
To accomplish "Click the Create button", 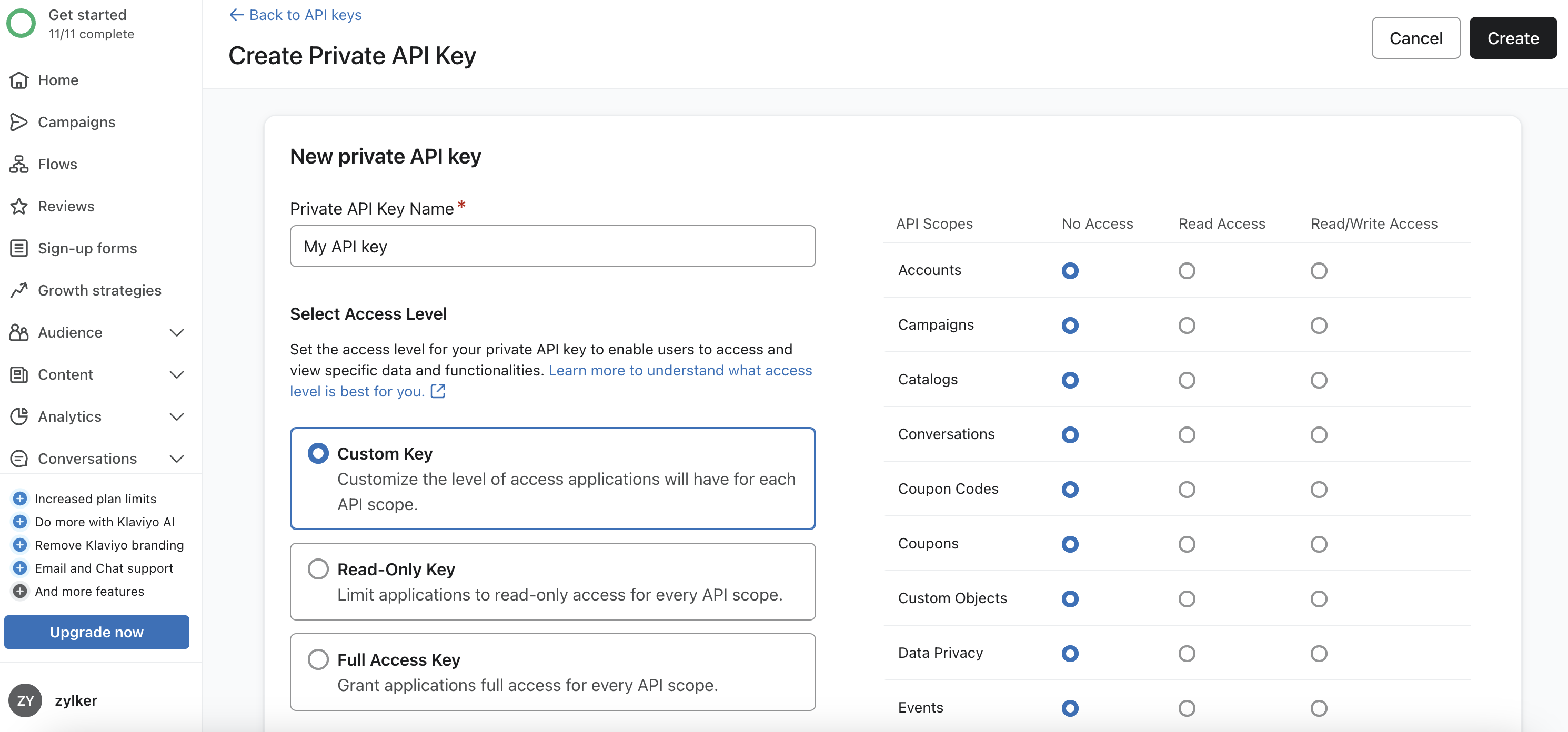I will pyautogui.click(x=1513, y=38).
